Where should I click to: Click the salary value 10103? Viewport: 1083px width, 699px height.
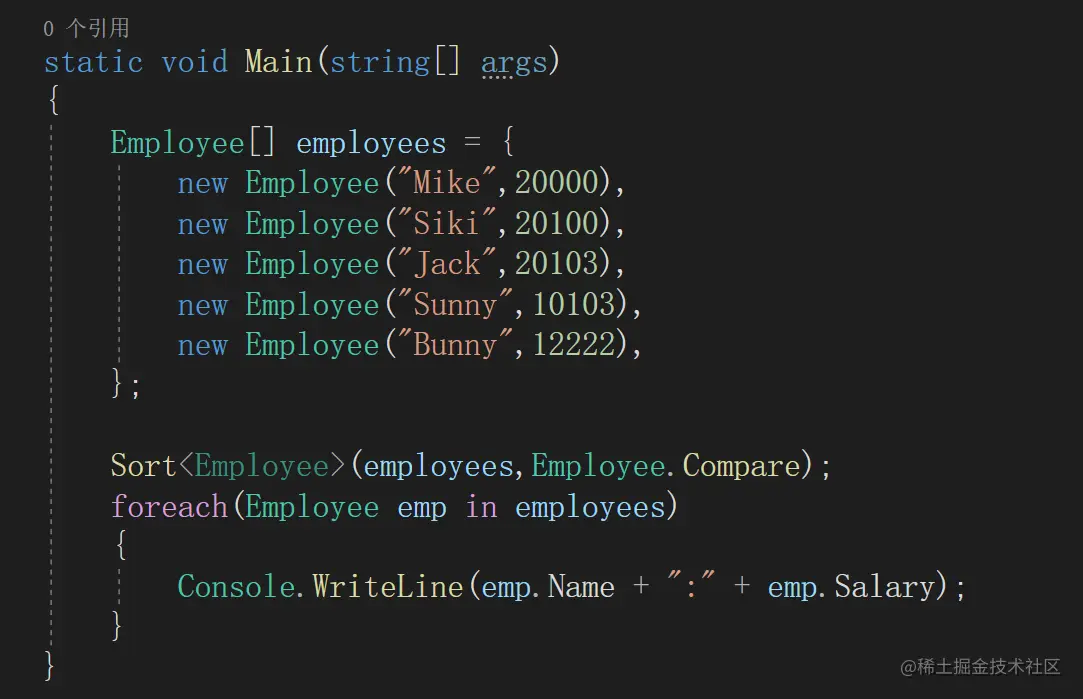tap(574, 304)
